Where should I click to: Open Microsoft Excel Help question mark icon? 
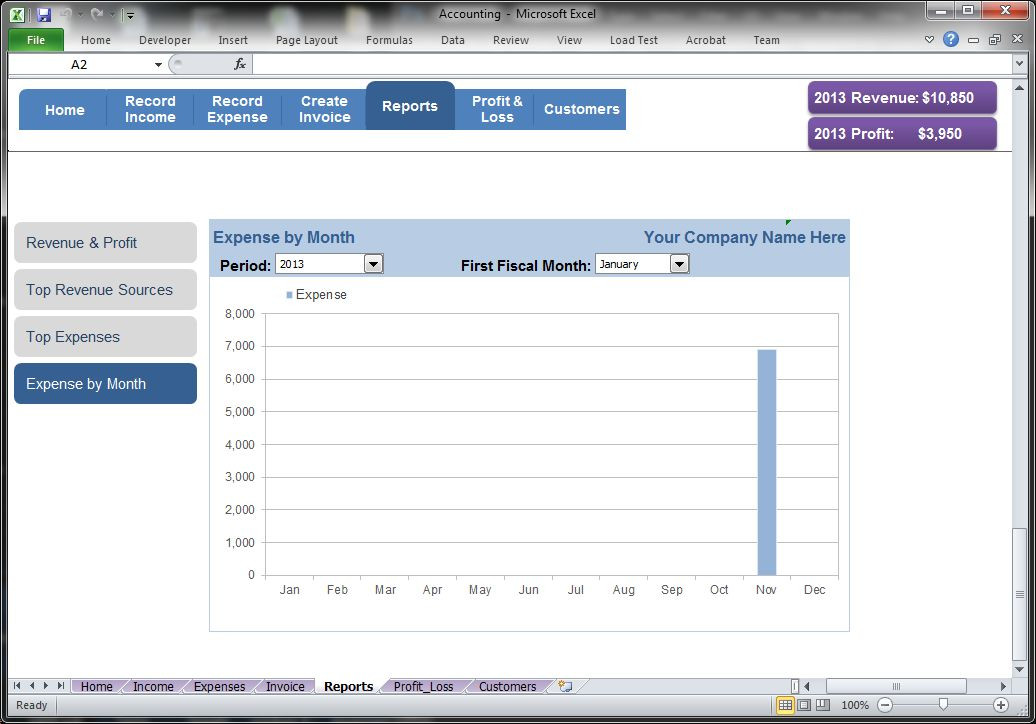(x=951, y=40)
